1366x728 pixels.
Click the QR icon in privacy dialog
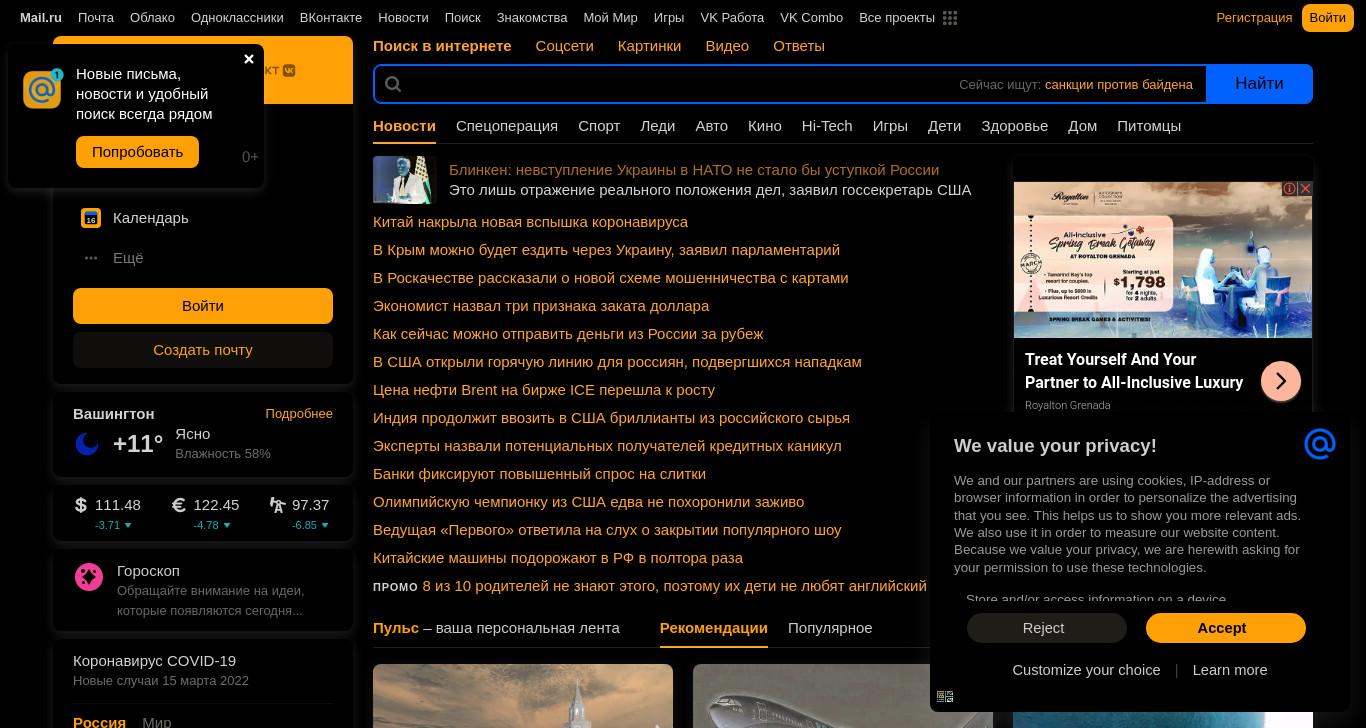tap(945, 697)
